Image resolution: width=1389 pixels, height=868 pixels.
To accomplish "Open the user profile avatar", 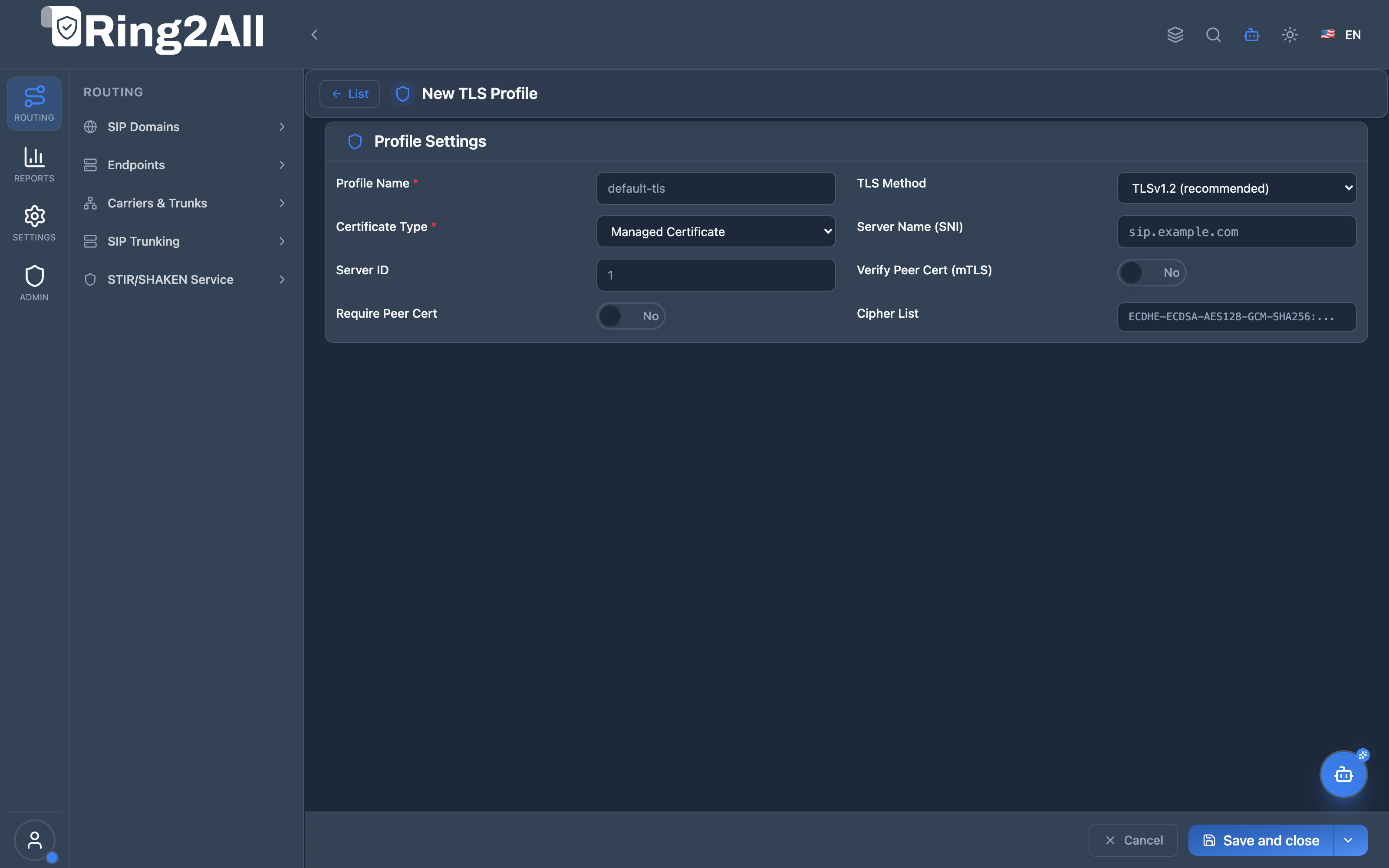I will (x=34, y=840).
